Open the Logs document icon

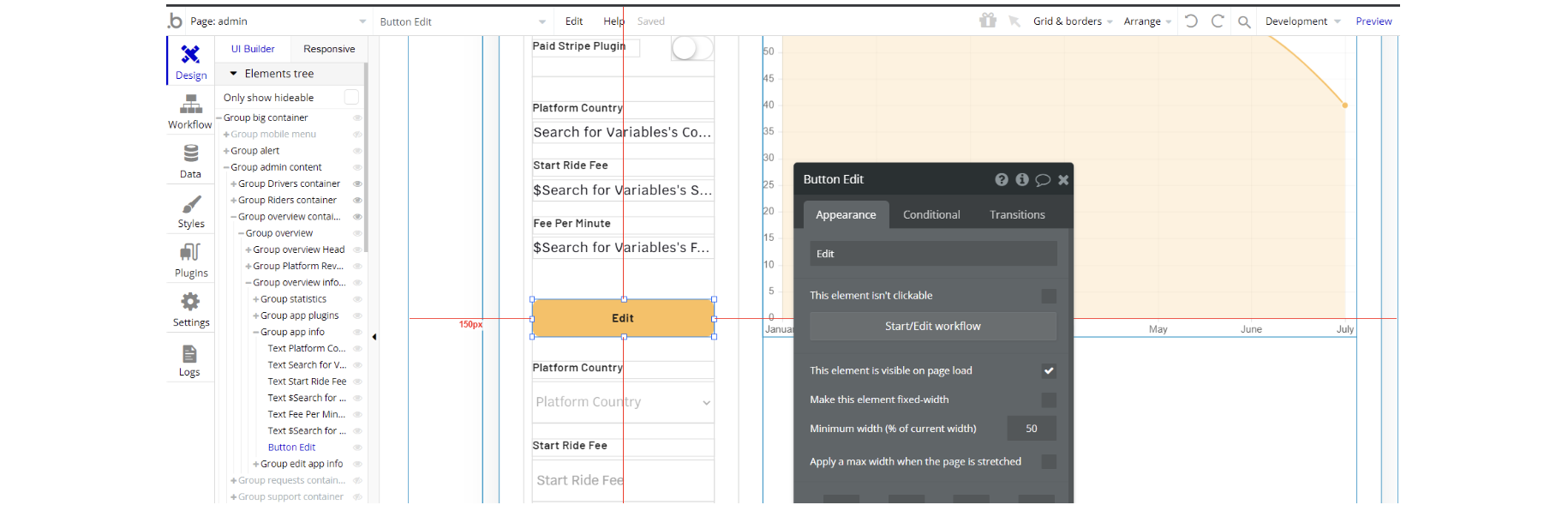tap(189, 359)
